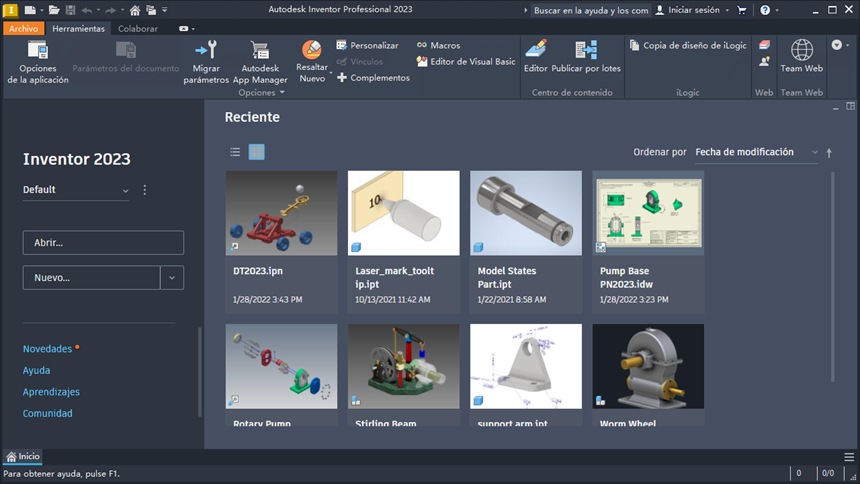The width and height of the screenshot is (860, 484).
Task: Expand the Default project dropdown
Action: pos(125,190)
